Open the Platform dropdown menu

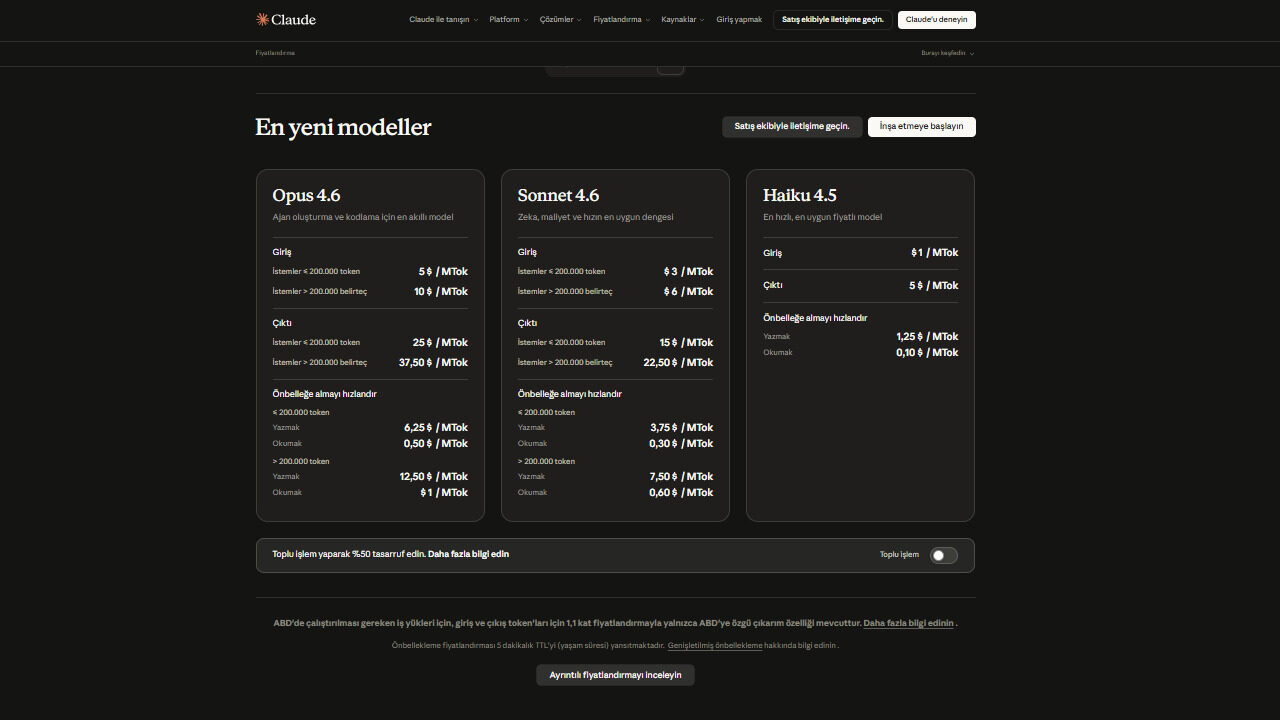coord(508,20)
